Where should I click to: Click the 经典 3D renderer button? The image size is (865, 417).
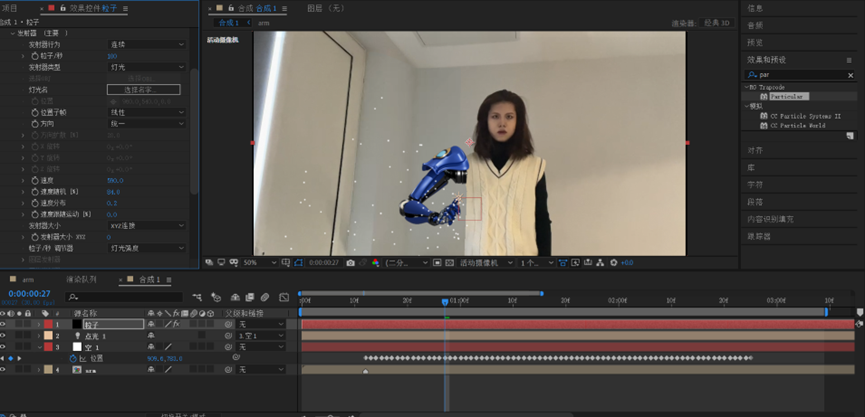[x=717, y=23]
